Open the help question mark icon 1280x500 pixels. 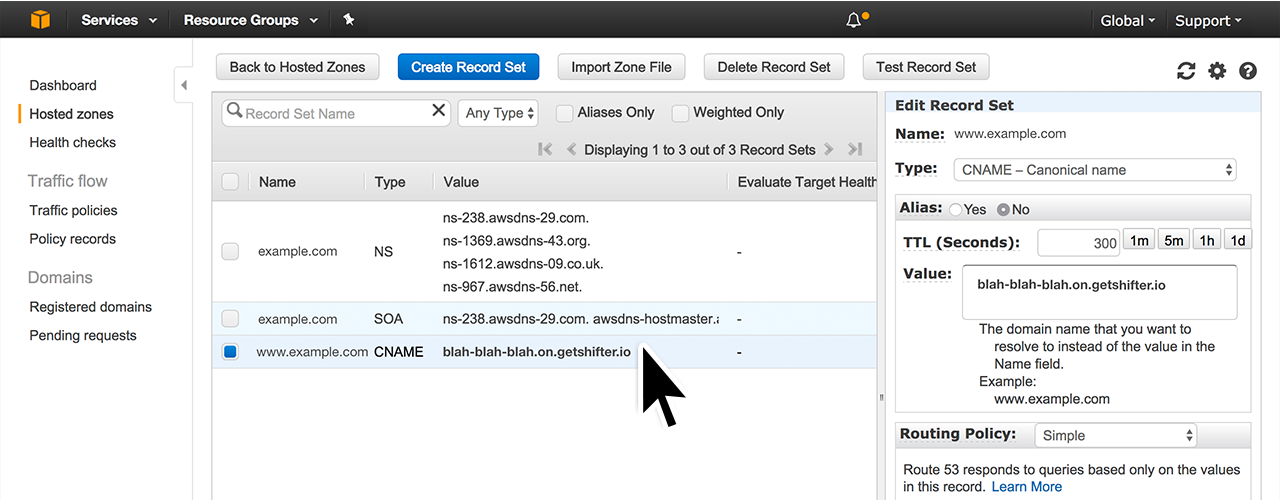(x=1248, y=71)
